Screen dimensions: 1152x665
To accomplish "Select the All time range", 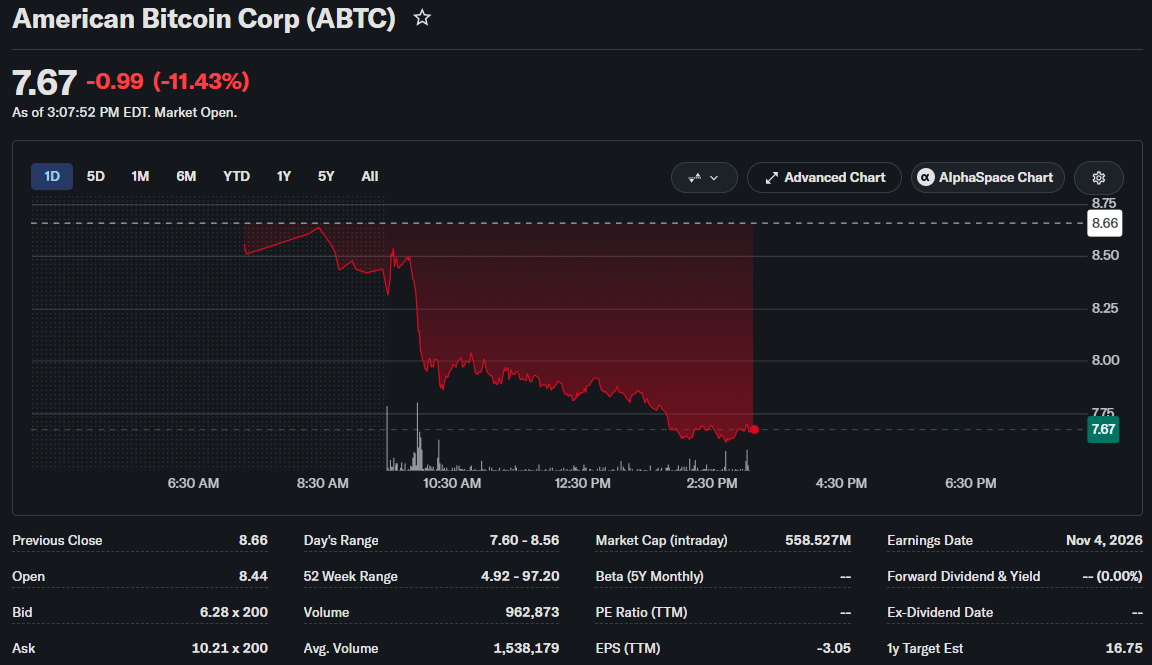I will tap(370, 176).
